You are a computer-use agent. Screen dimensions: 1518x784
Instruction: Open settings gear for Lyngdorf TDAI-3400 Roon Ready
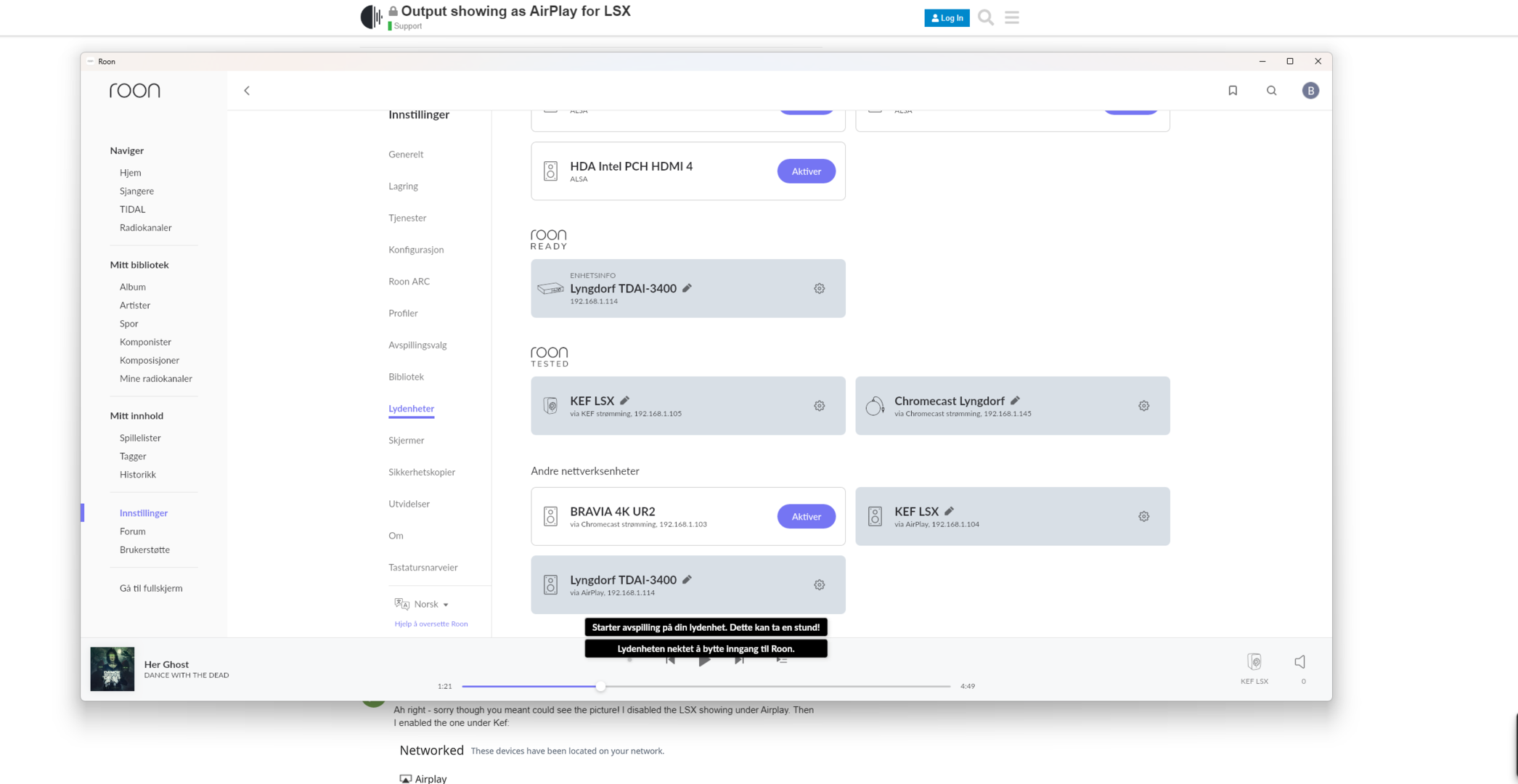coord(819,288)
